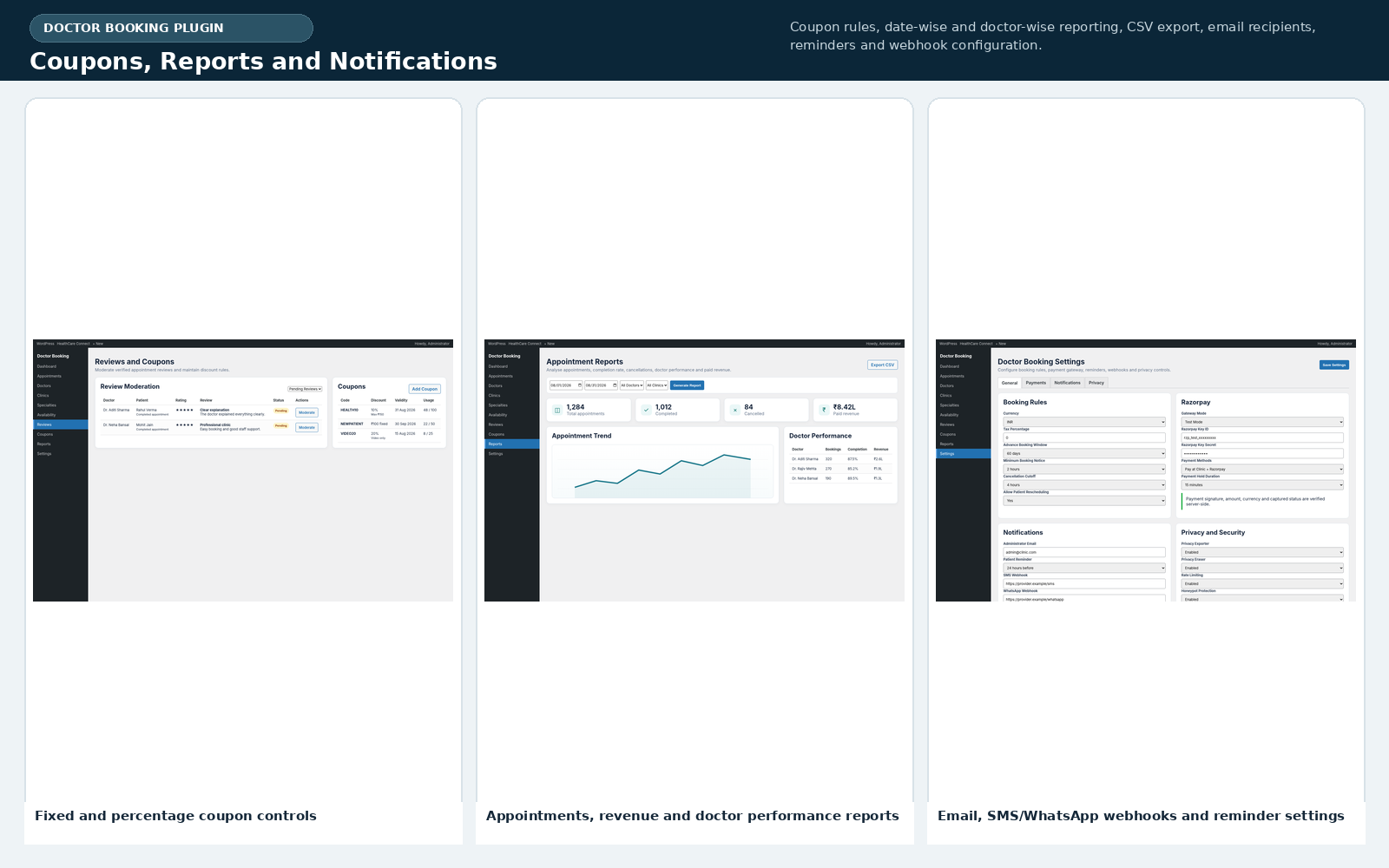Switch to the Notifications settings tab
This screenshot has width=1389, height=868.
tap(1067, 383)
